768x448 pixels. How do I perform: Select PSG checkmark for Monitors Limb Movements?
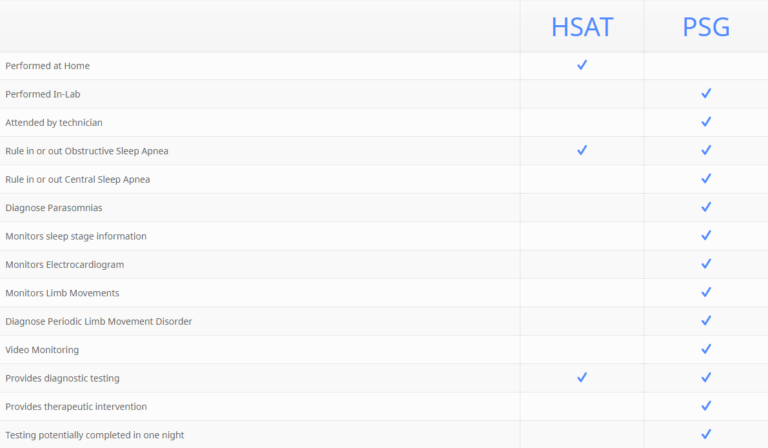[706, 292]
